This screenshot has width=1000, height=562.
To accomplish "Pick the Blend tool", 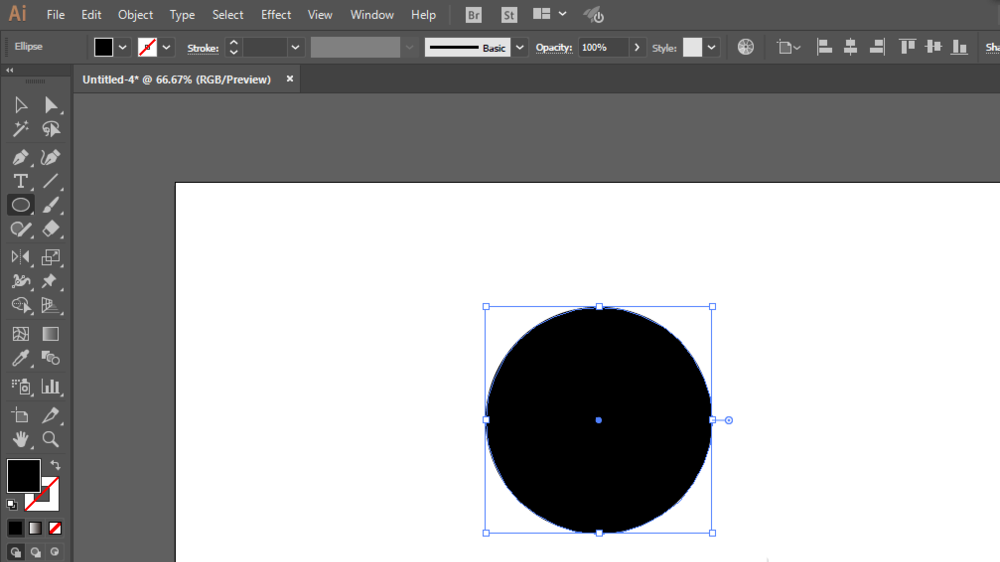I will click(50, 359).
